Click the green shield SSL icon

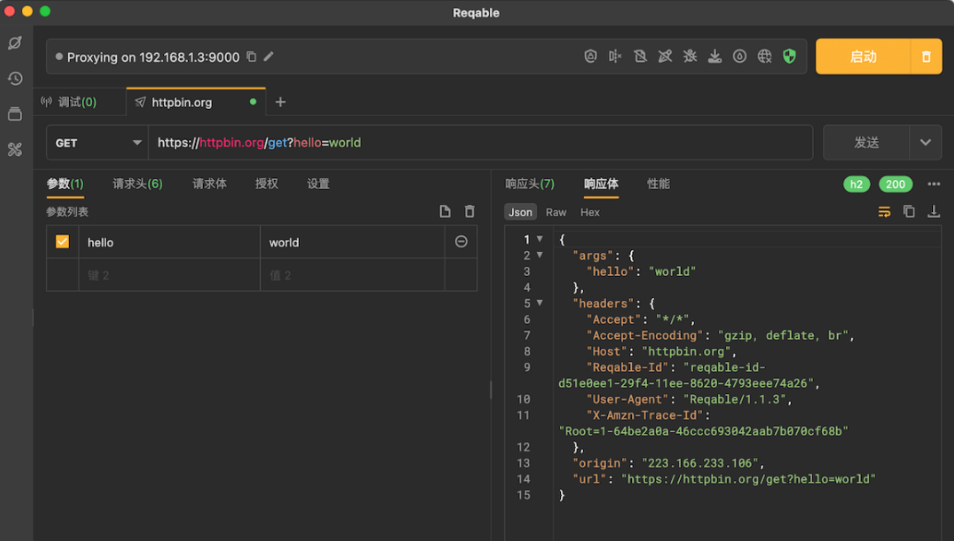click(790, 57)
